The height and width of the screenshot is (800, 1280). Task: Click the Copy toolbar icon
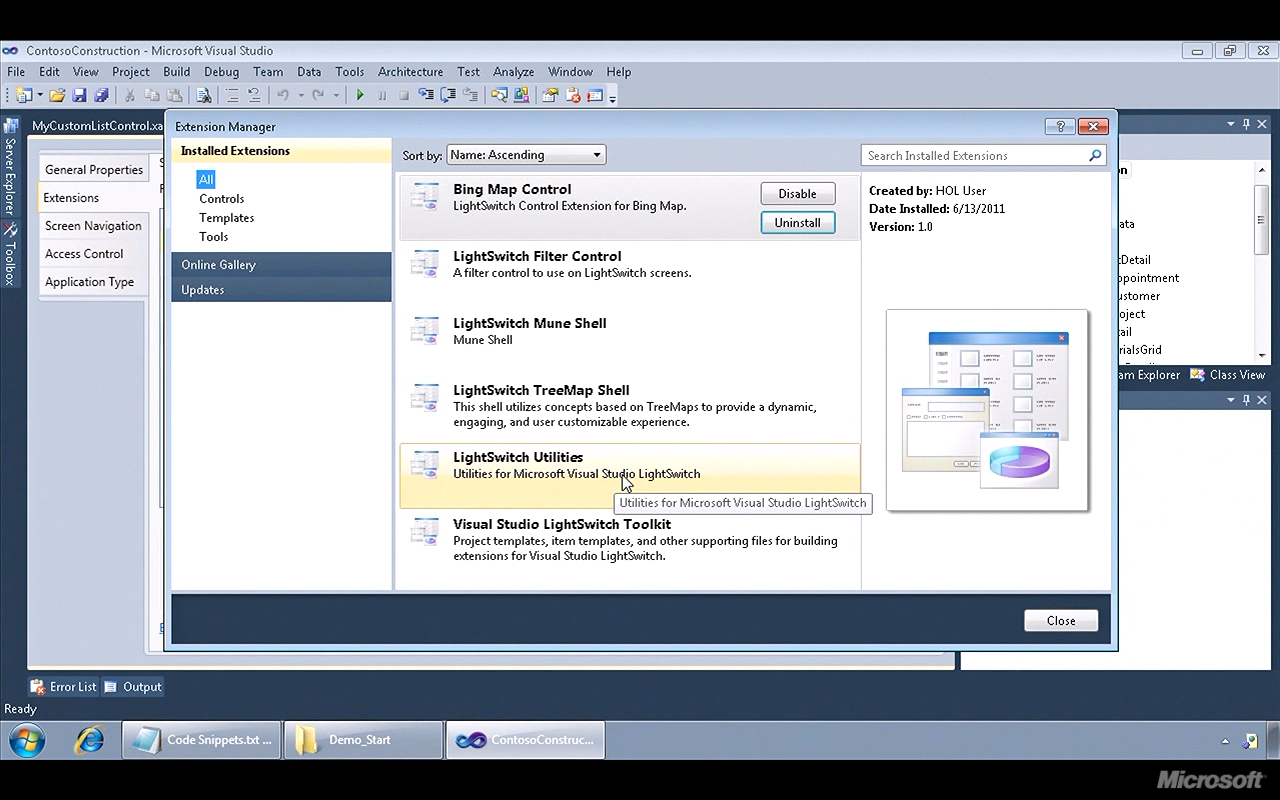point(152,96)
